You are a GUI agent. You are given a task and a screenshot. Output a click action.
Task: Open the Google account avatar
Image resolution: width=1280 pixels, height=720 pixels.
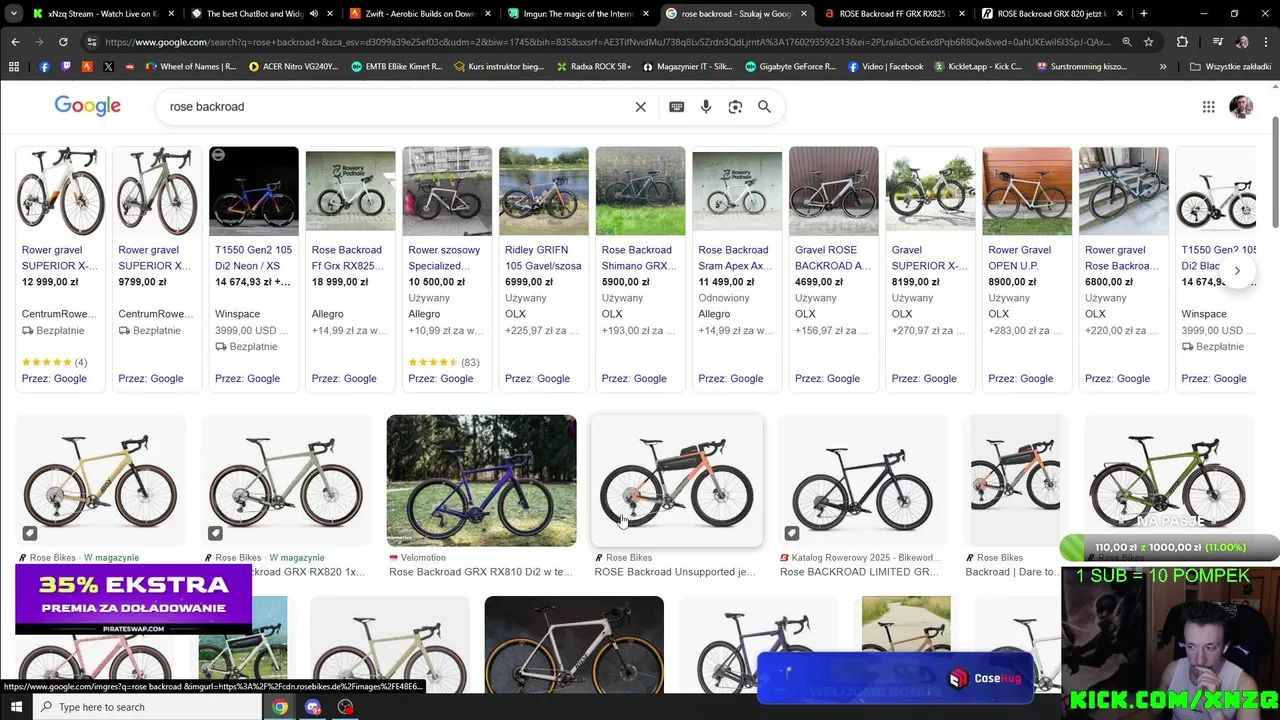click(x=1241, y=107)
